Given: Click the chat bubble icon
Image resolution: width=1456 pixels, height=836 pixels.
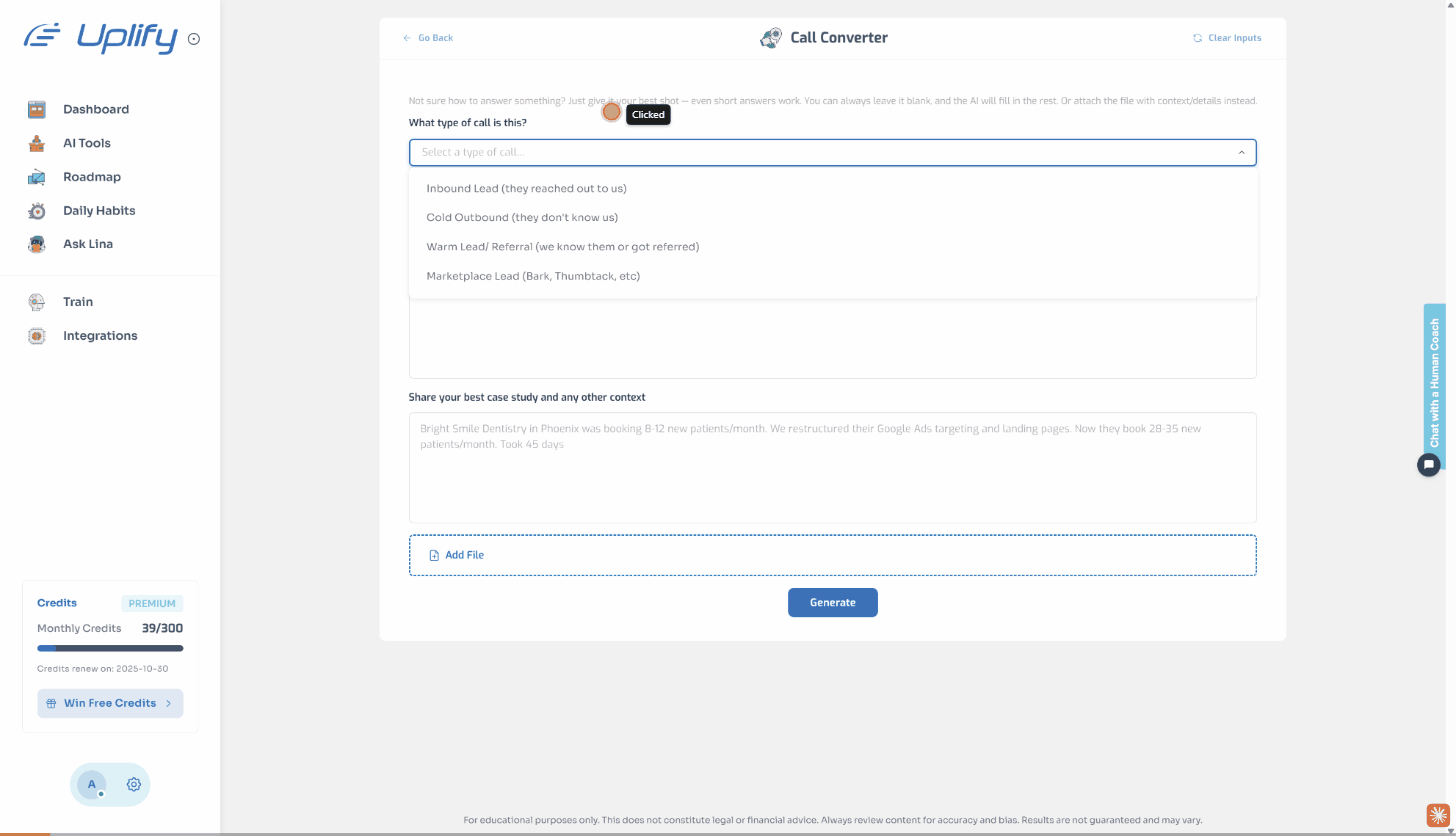Looking at the screenshot, I should coord(1429,464).
